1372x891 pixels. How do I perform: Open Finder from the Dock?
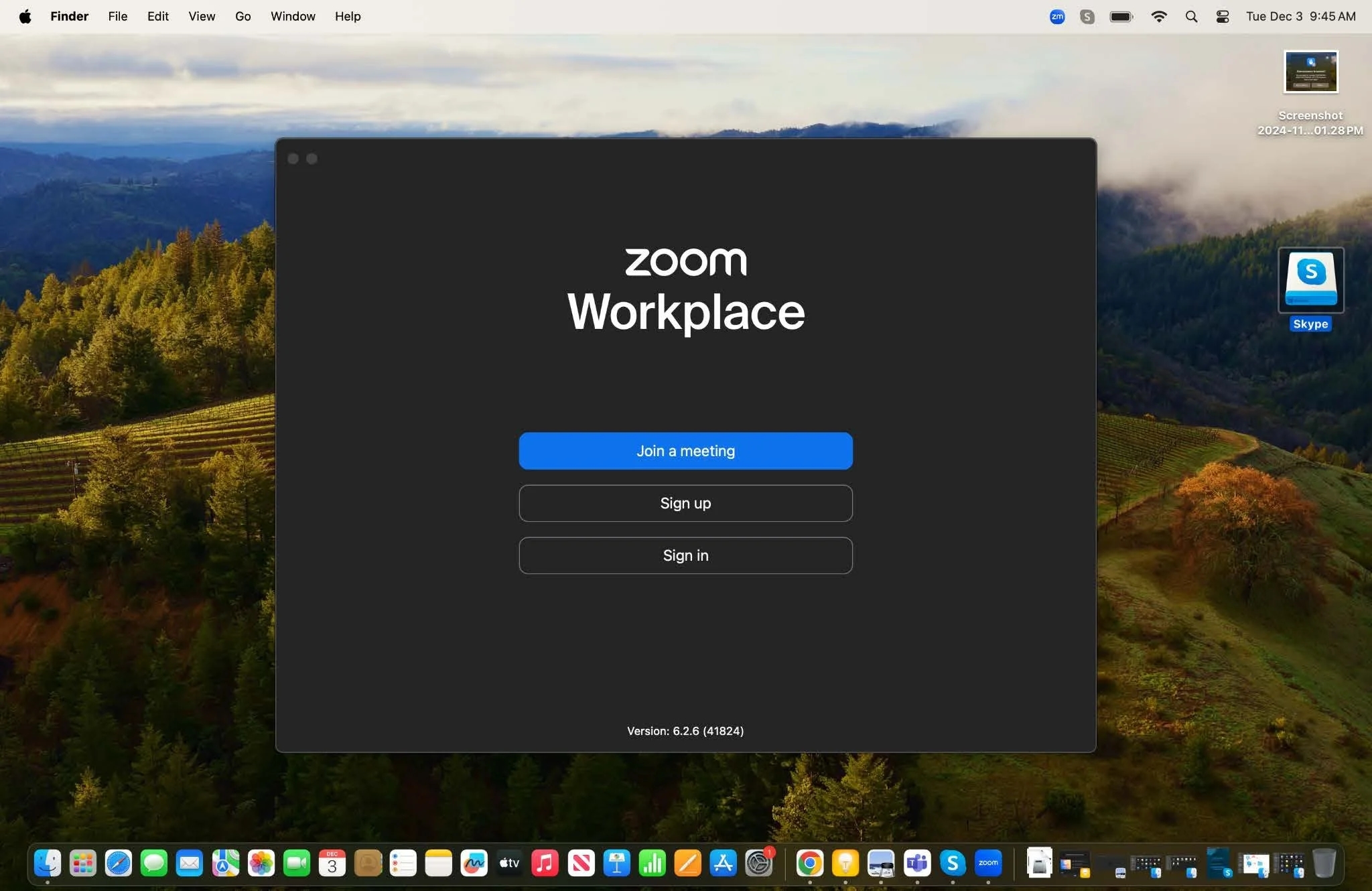(46, 864)
